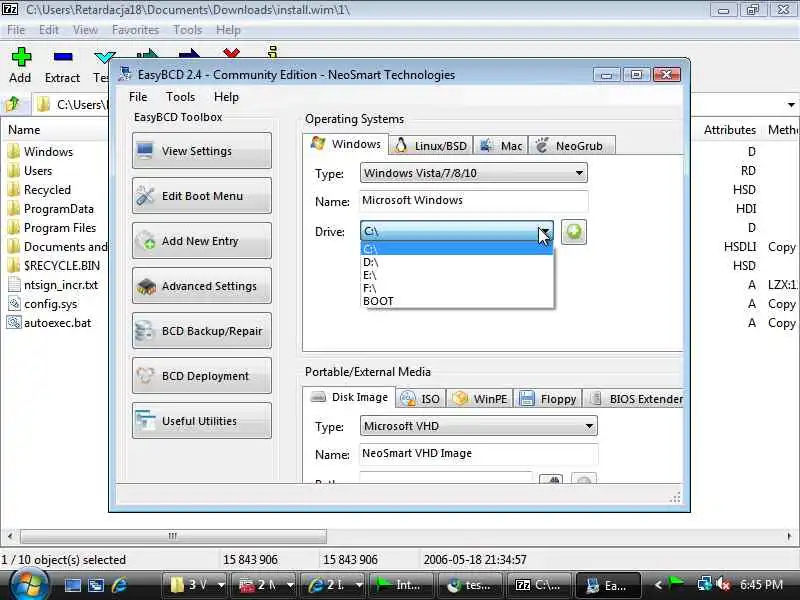Switch to the ISO tab

point(421,399)
